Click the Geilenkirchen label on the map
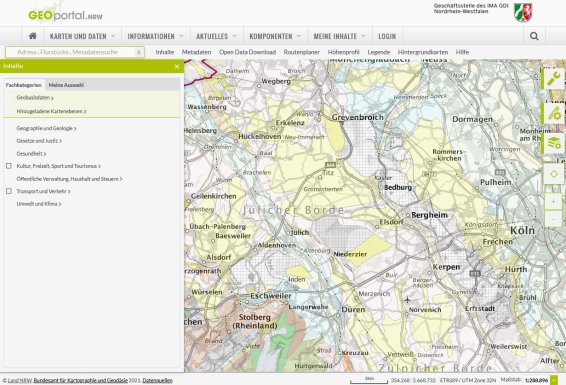566x385 pixels. [213, 196]
